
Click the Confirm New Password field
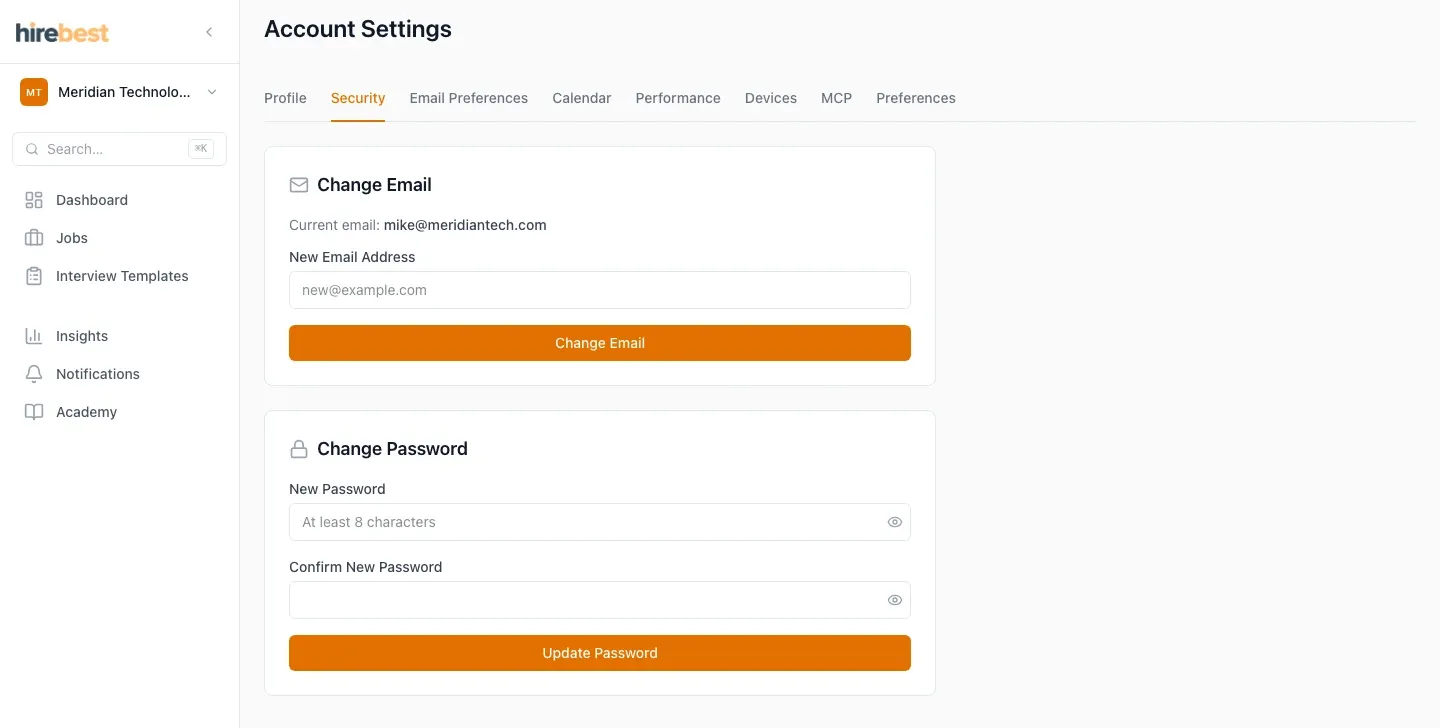click(600, 600)
